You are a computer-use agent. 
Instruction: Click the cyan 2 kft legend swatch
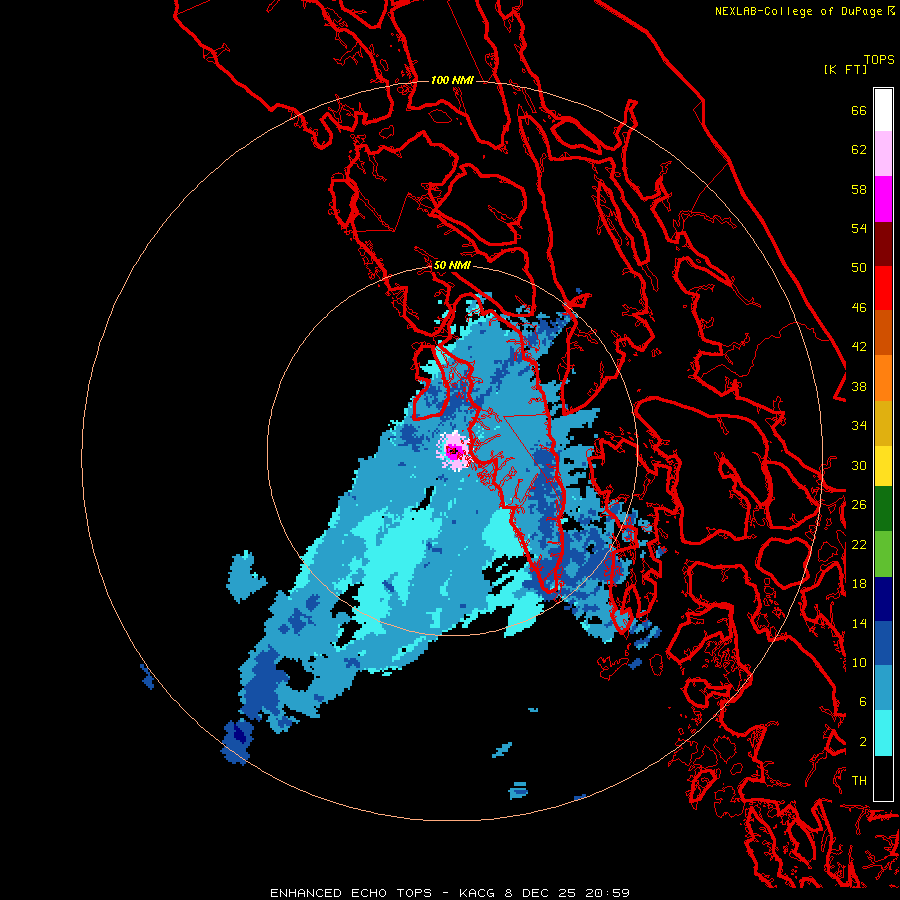pos(883,733)
